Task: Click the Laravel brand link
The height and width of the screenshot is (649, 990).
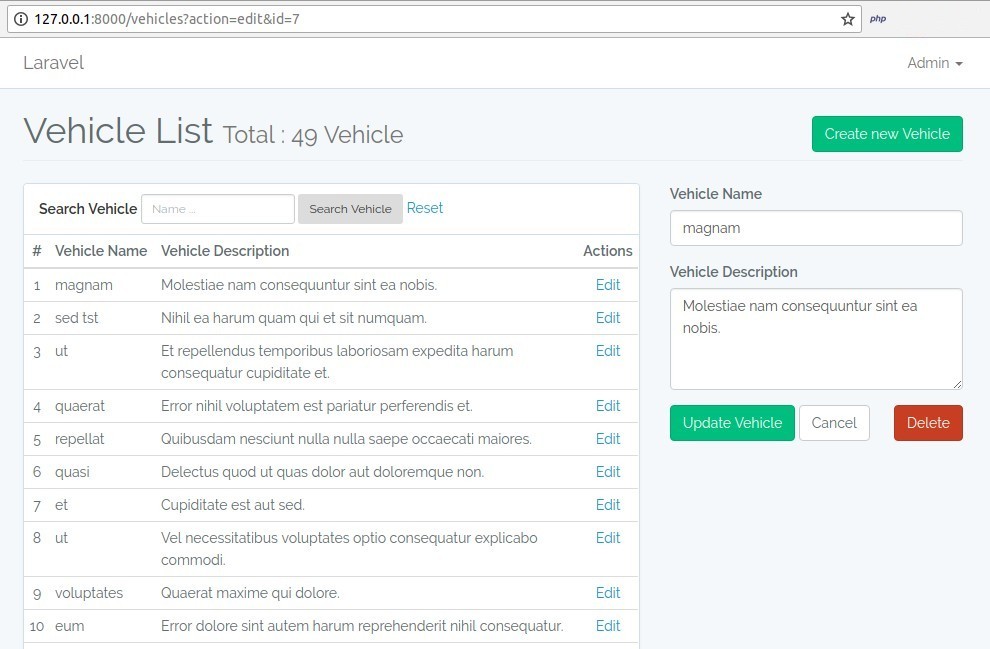Action: click(53, 63)
